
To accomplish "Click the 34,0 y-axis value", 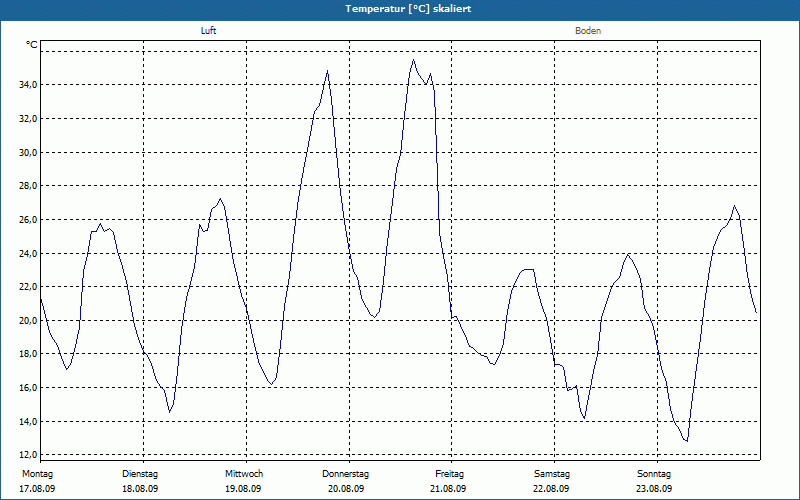I will click(28, 85).
